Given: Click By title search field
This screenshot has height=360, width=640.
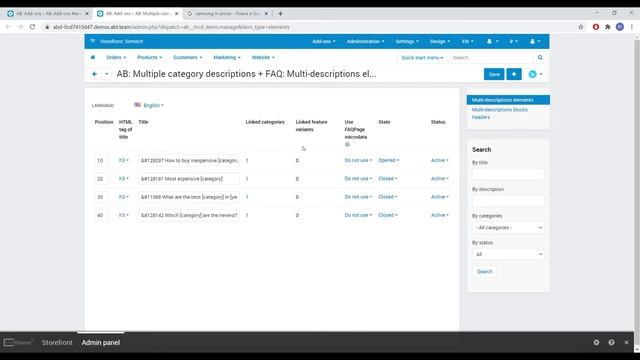Looking at the screenshot, I should [508, 174].
